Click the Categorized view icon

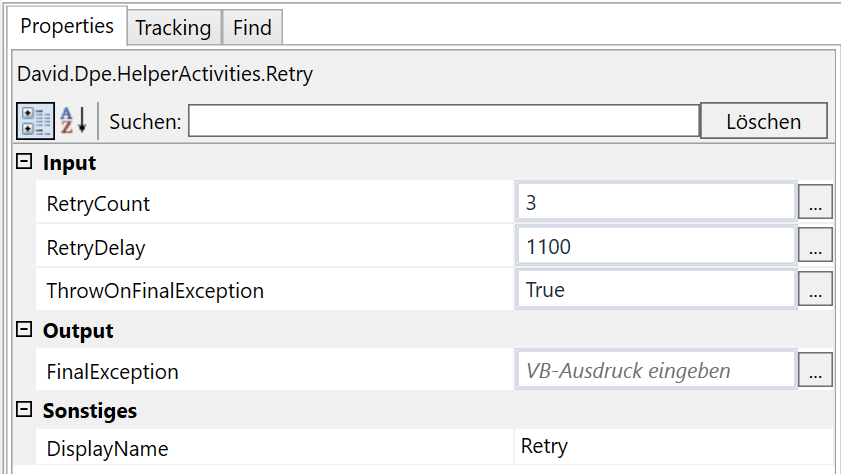pyautogui.click(x=35, y=122)
